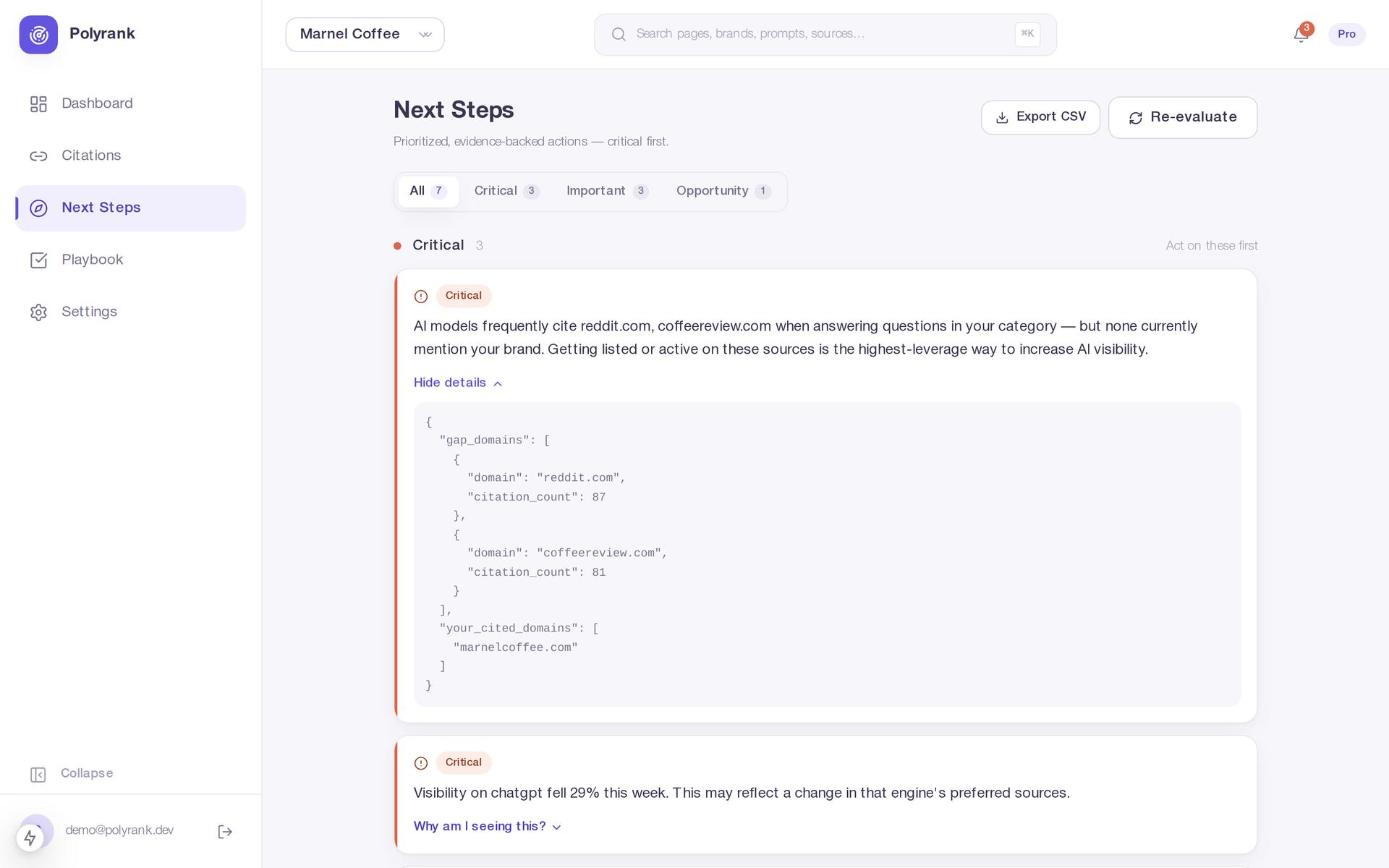Click the Re-evaluate button
Screen dimensions: 1389x868
[1183, 118]
